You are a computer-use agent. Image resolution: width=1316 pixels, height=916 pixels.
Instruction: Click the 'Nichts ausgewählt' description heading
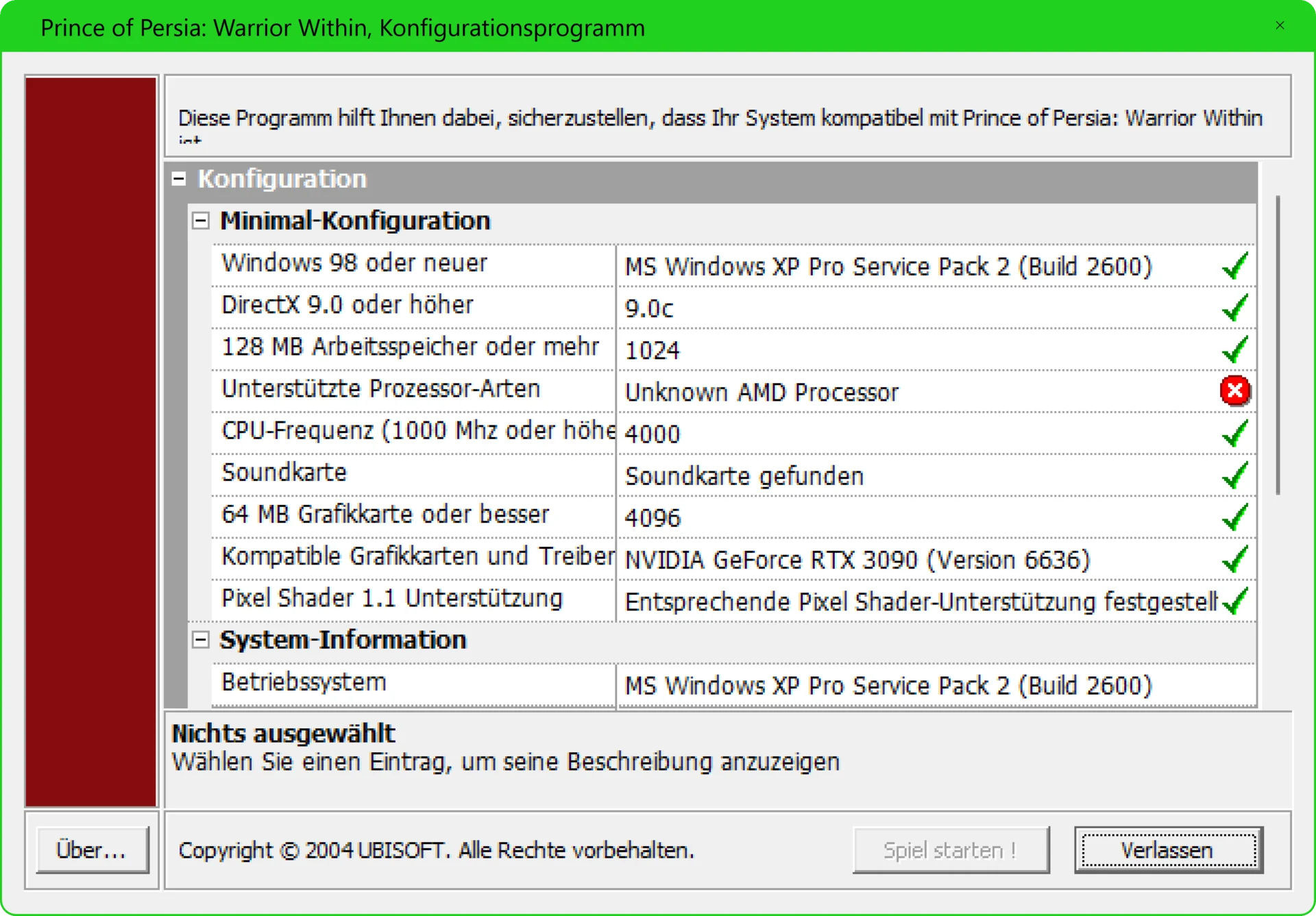point(283,733)
